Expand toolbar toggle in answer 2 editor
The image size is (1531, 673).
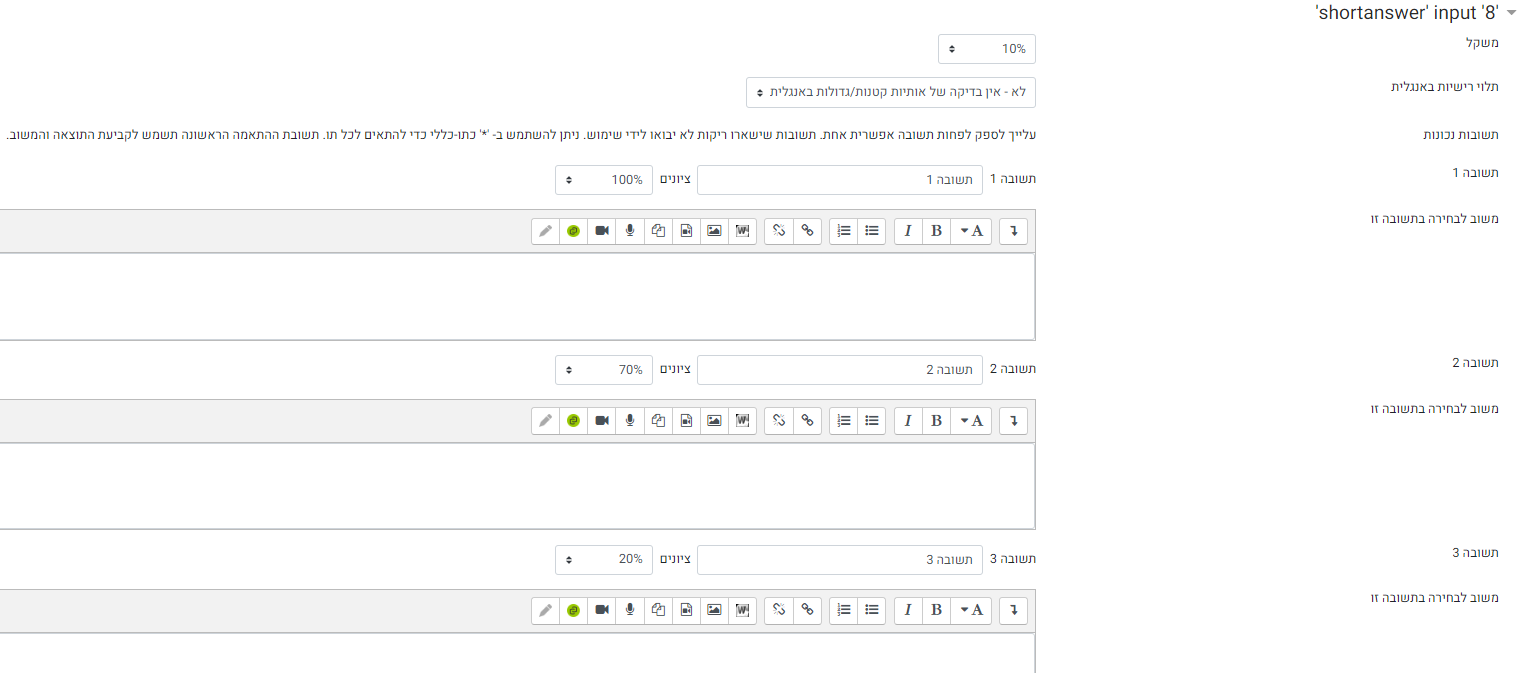click(x=1013, y=421)
